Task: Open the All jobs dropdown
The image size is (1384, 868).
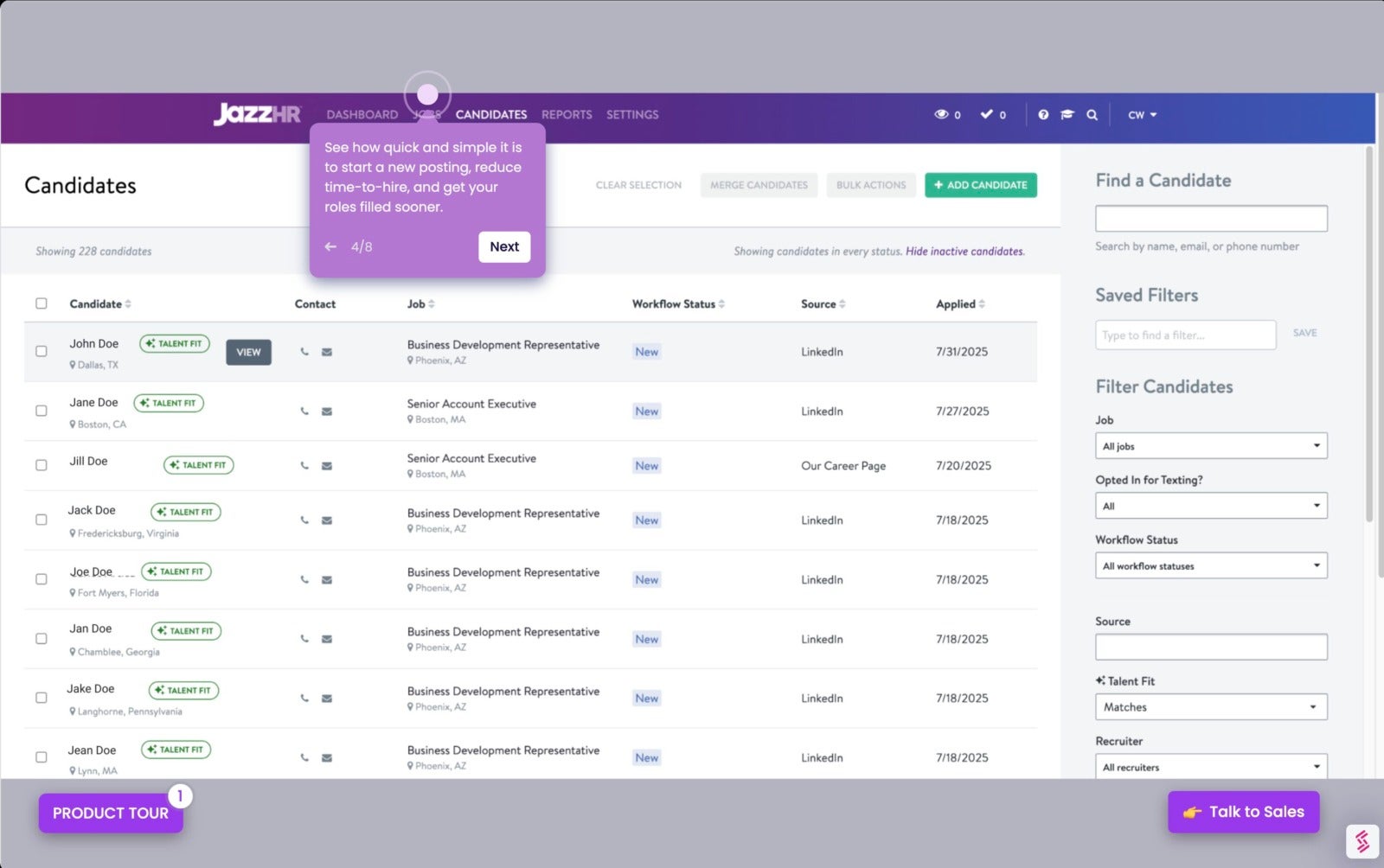Action: [1210, 445]
